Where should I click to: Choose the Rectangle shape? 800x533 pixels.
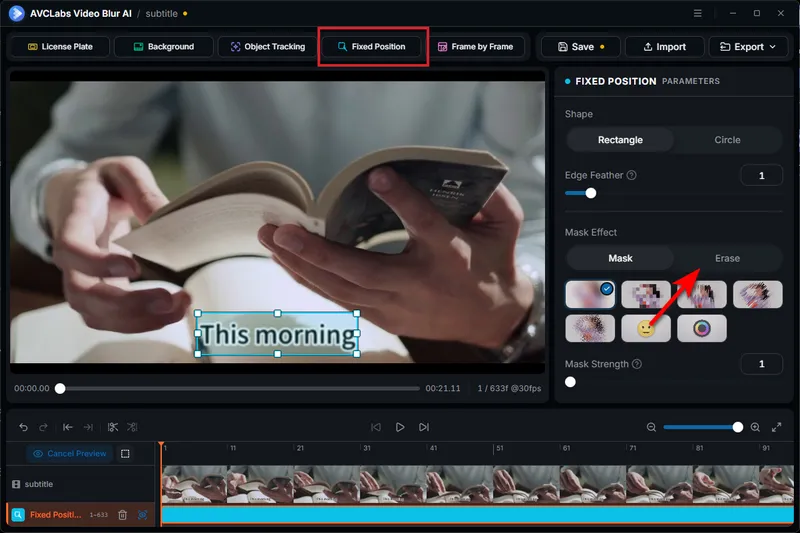tap(620, 140)
